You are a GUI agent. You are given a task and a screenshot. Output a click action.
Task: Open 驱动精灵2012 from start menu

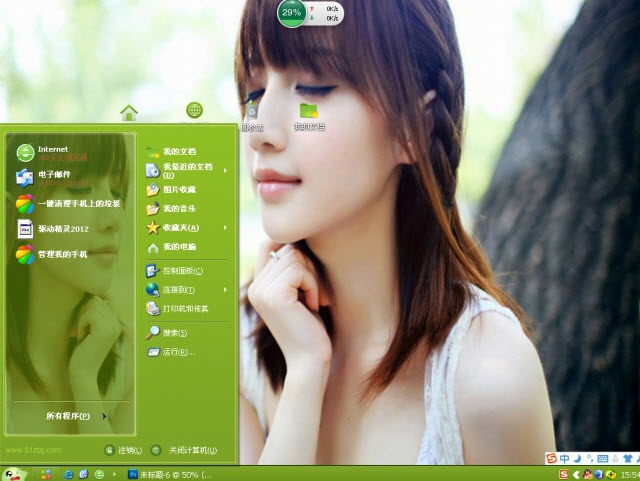[x=60, y=229]
